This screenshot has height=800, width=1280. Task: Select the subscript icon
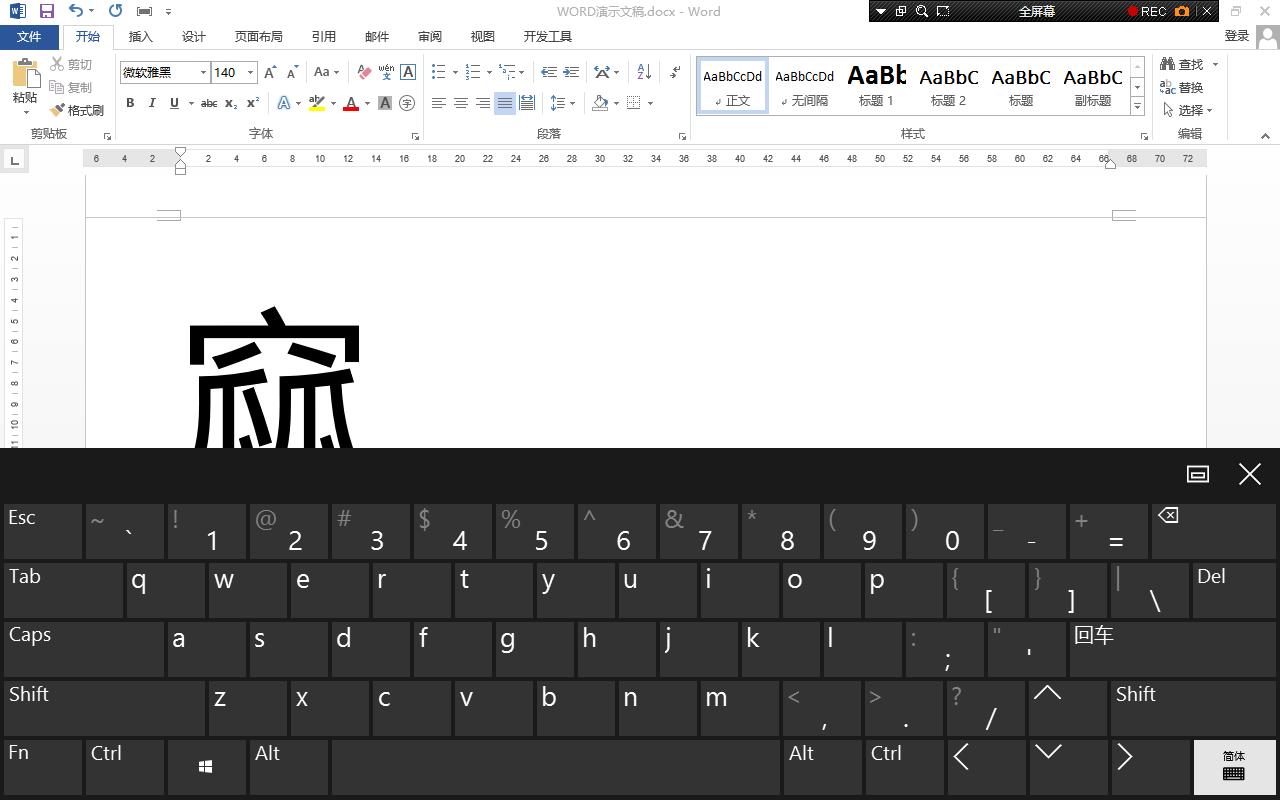230,103
